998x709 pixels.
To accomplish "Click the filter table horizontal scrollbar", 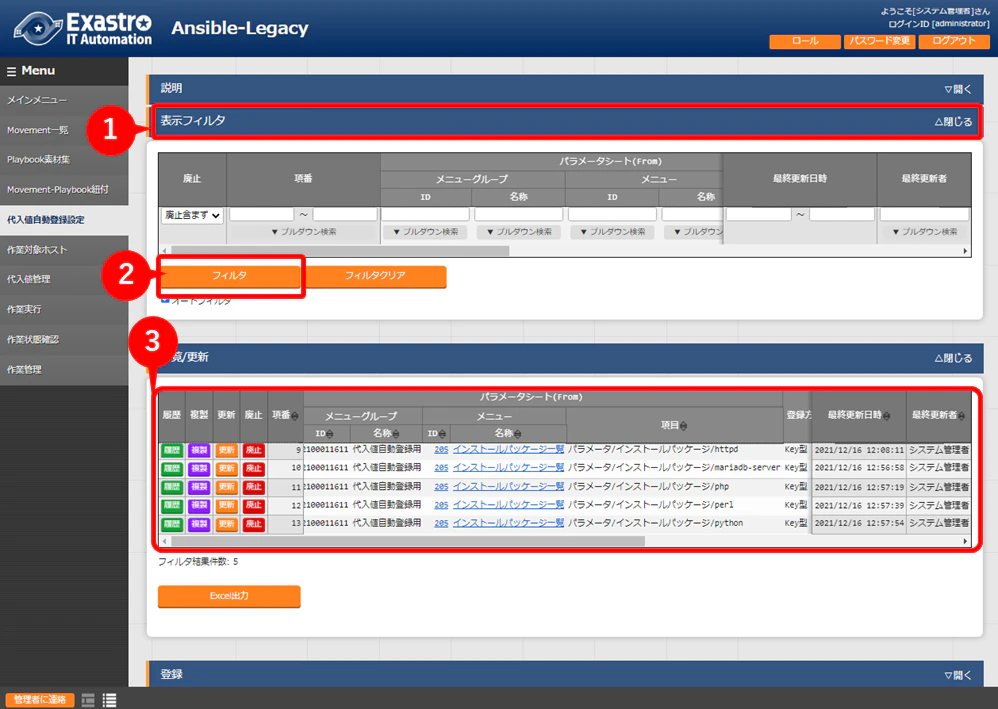I will tap(340, 251).
